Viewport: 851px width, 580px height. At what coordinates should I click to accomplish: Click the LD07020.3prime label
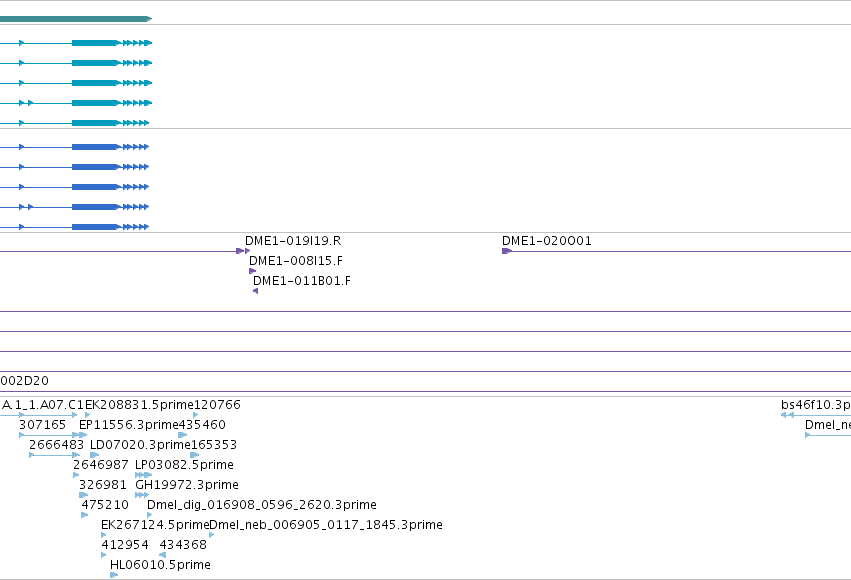(x=140, y=445)
